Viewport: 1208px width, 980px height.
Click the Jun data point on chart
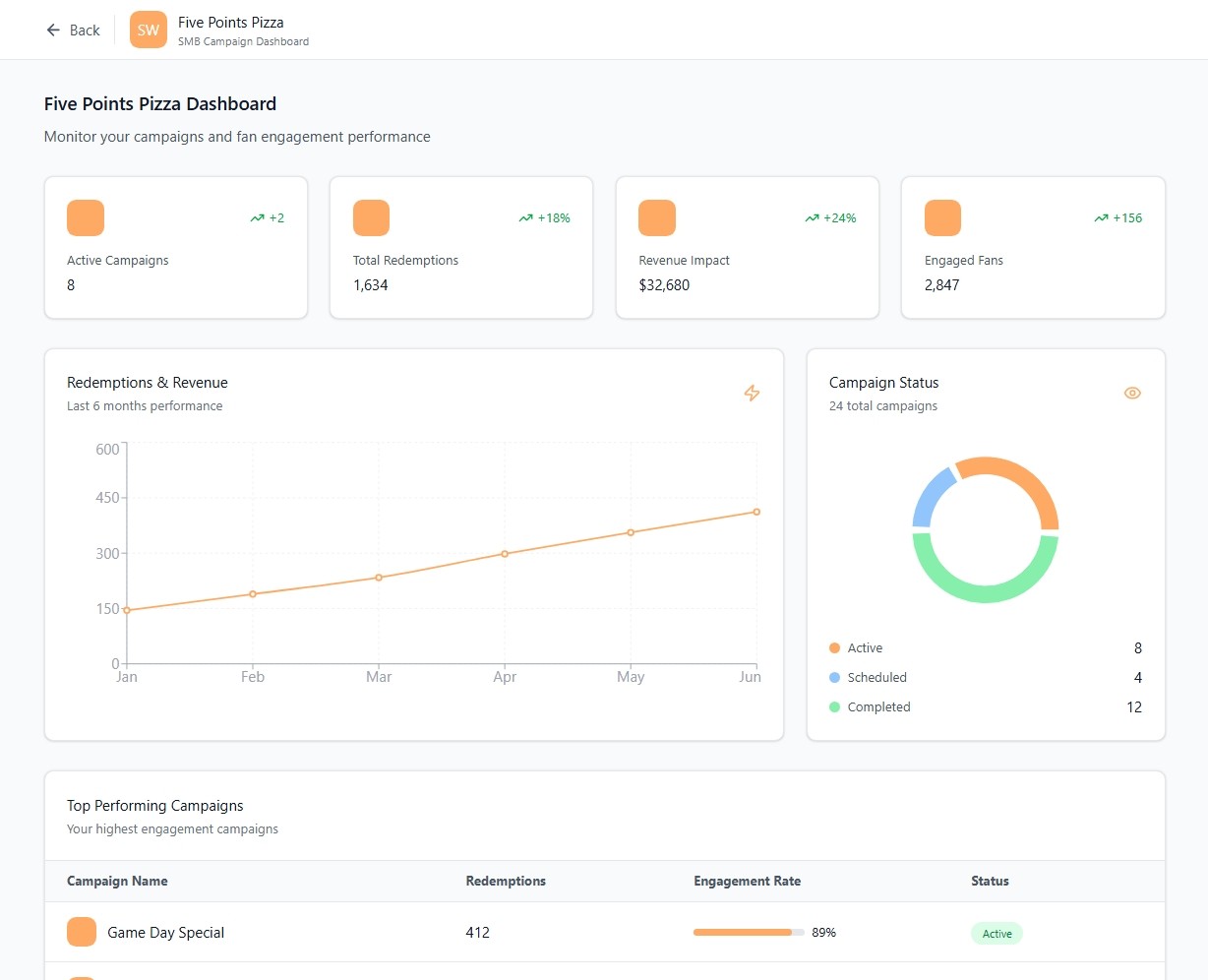click(756, 512)
